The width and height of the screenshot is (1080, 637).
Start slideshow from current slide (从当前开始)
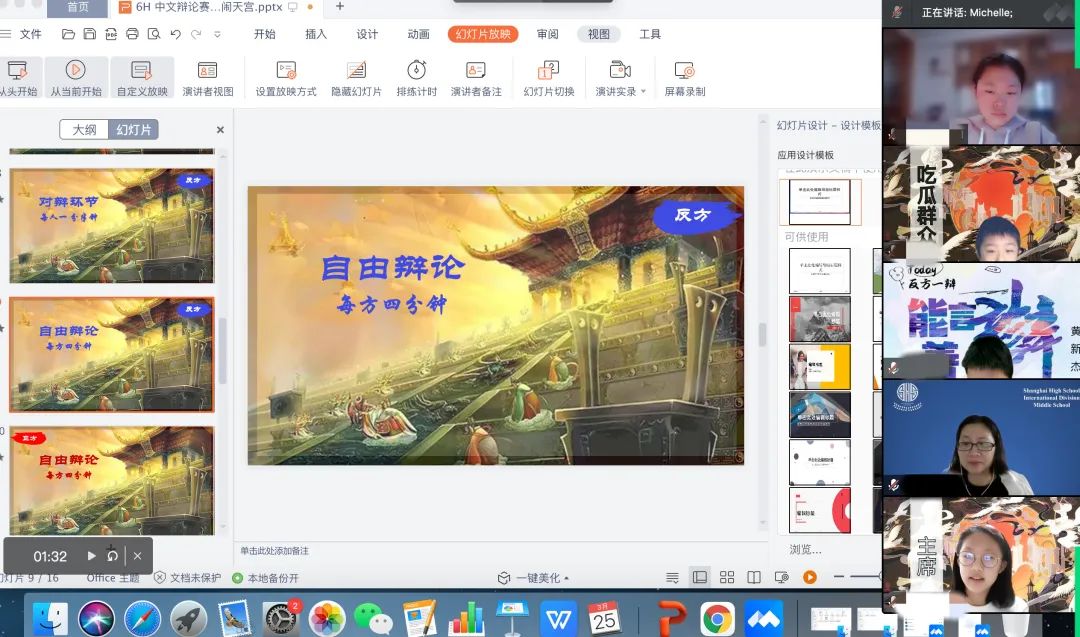tap(76, 77)
